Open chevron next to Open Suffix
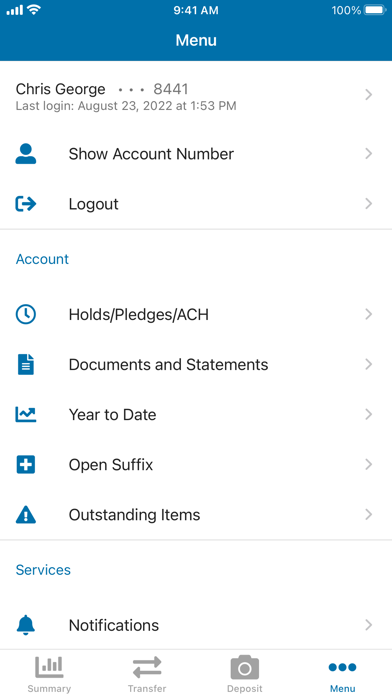 point(368,464)
